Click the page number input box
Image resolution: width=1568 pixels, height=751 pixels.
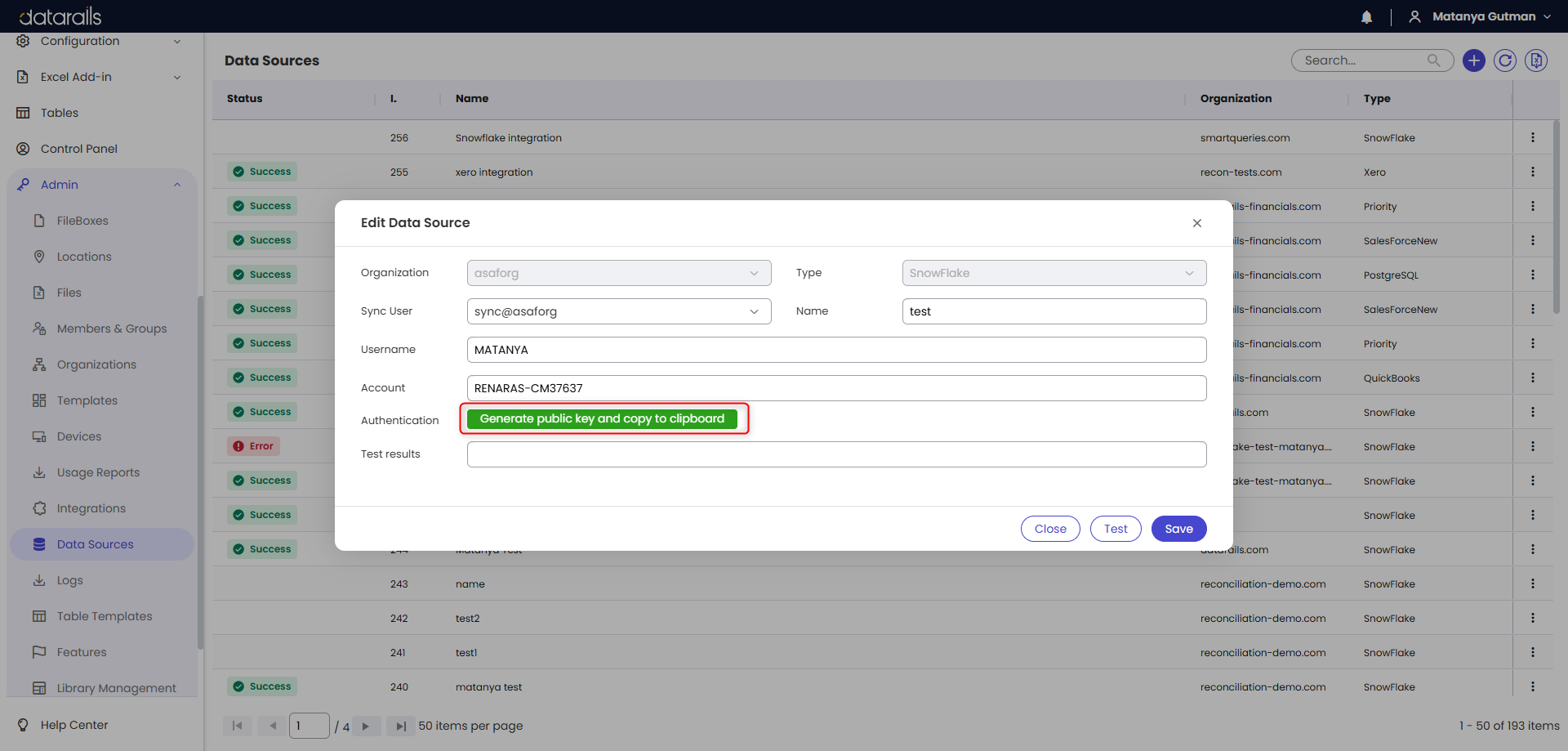(x=309, y=726)
